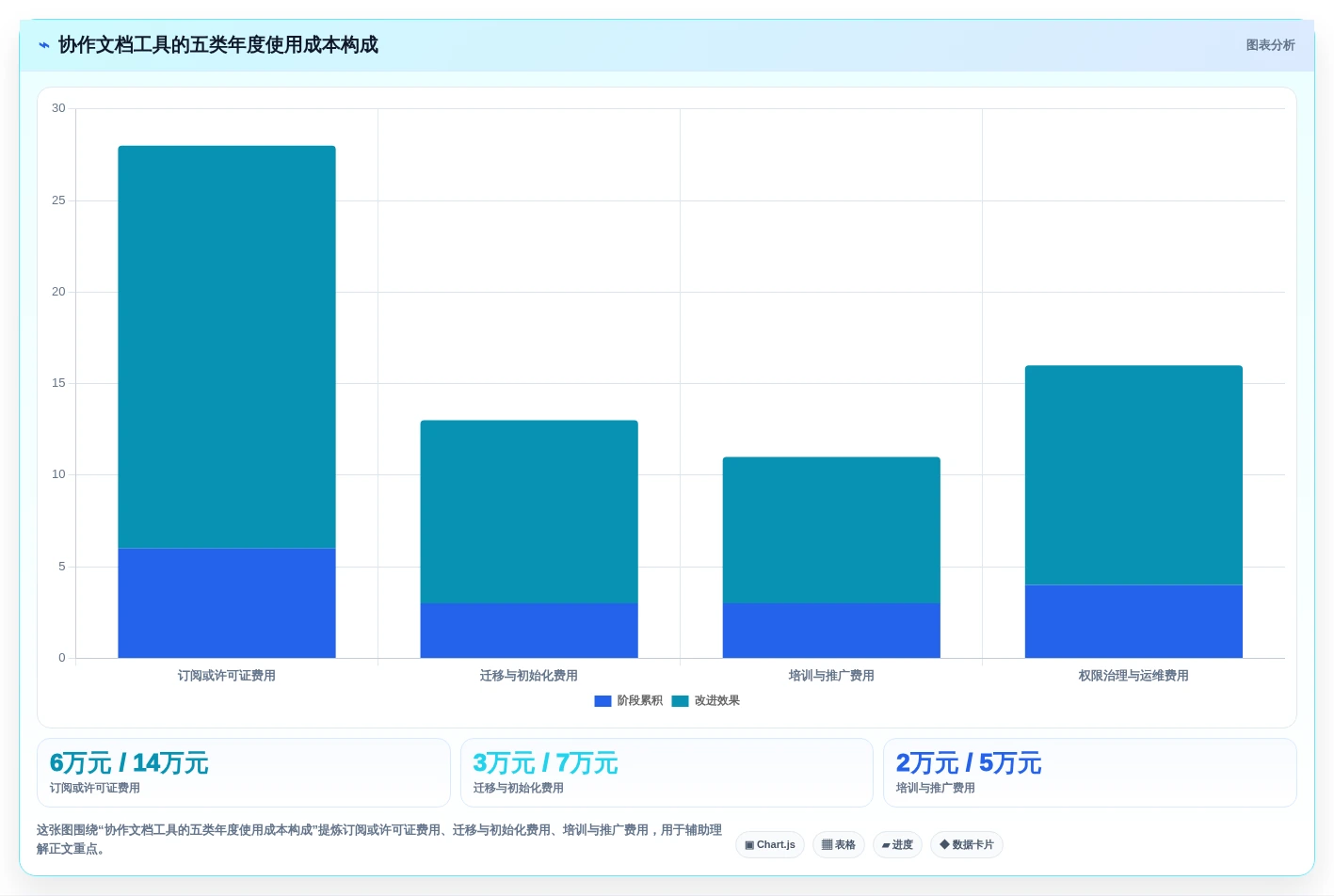Click the blue segment of 培训与推广费用 bar
This screenshot has width=1334, height=896.
(x=831, y=631)
